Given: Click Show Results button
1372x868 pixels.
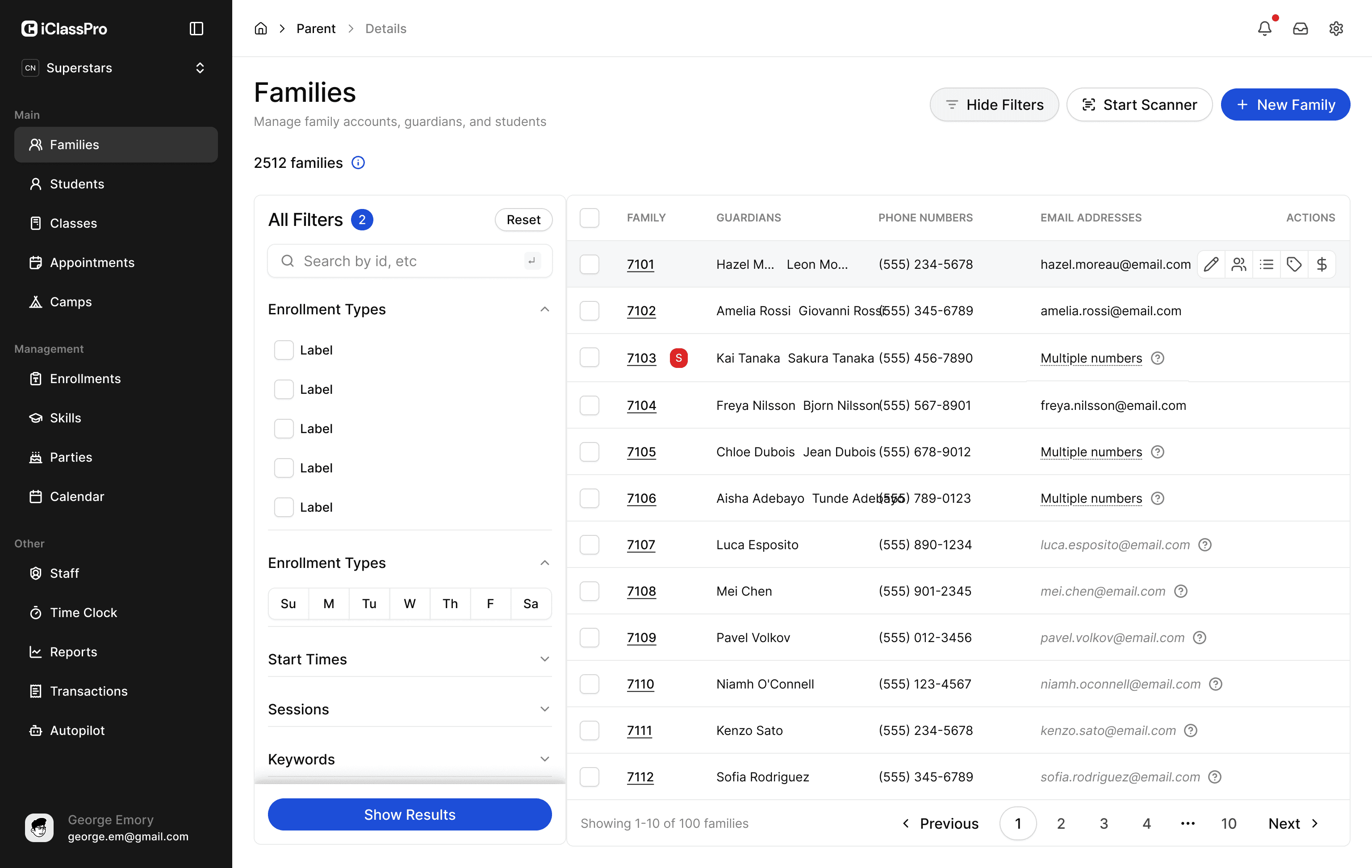Looking at the screenshot, I should [x=410, y=815].
